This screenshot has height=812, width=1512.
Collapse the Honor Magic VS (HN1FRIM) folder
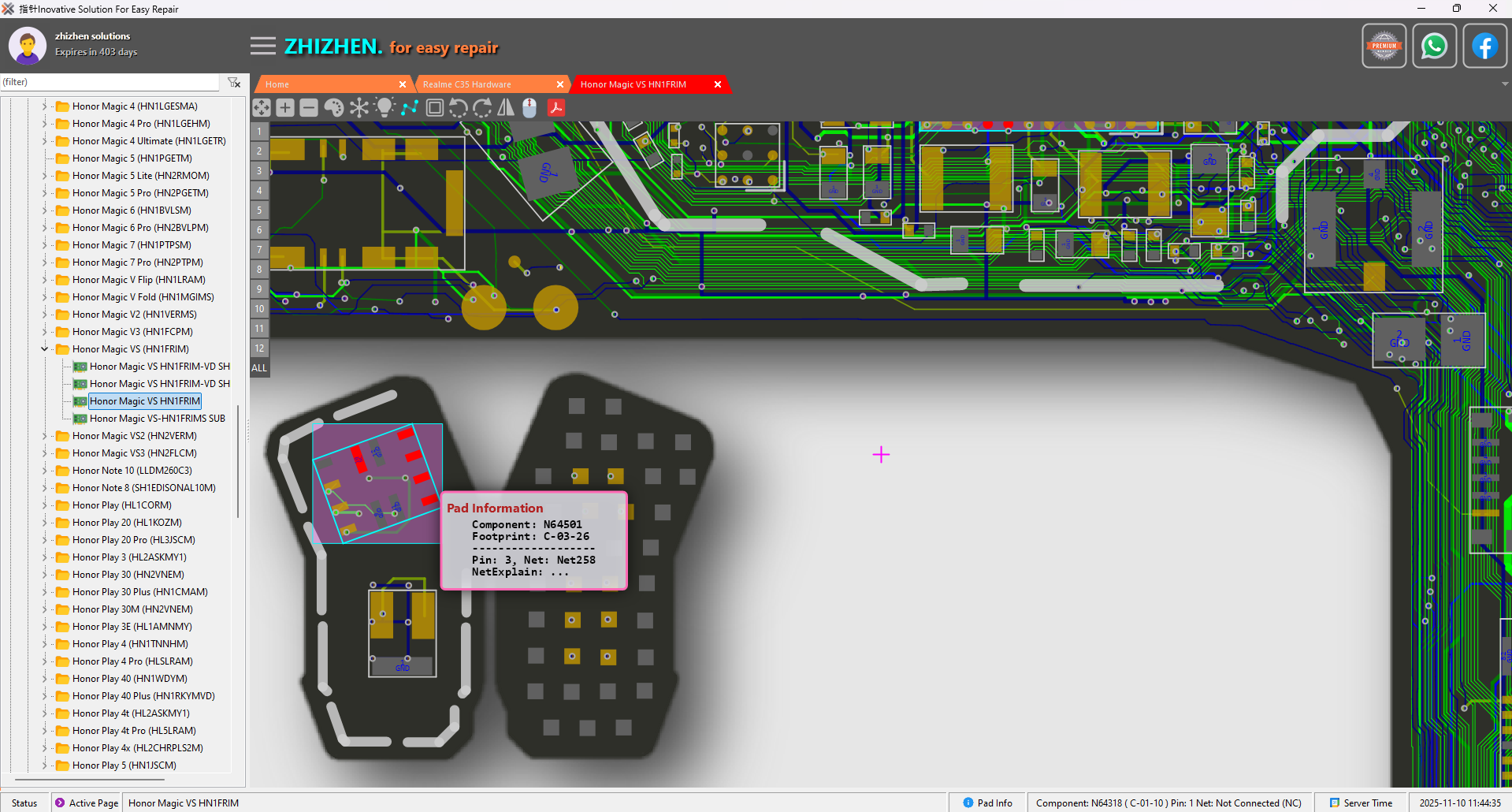coord(45,349)
